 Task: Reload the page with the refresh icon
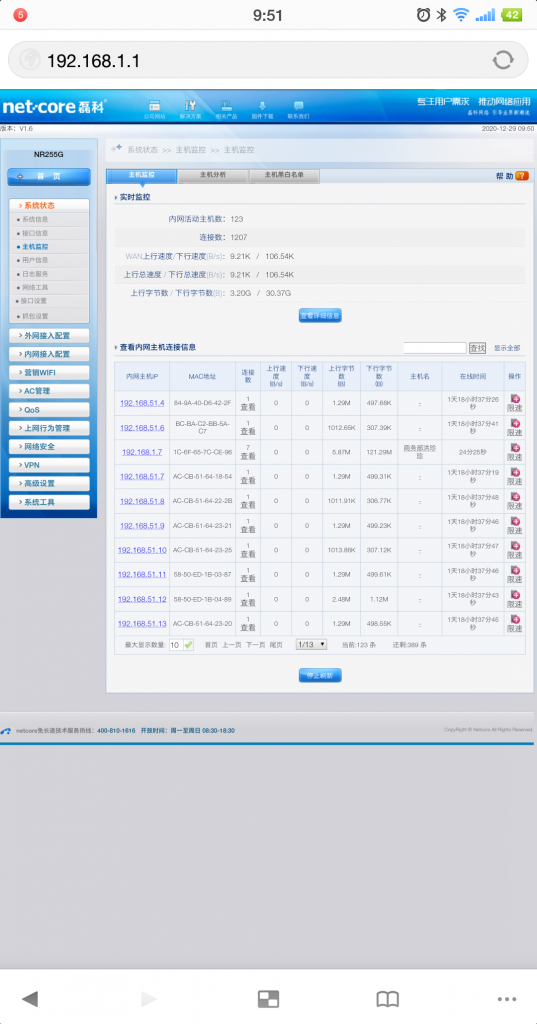coord(503,61)
